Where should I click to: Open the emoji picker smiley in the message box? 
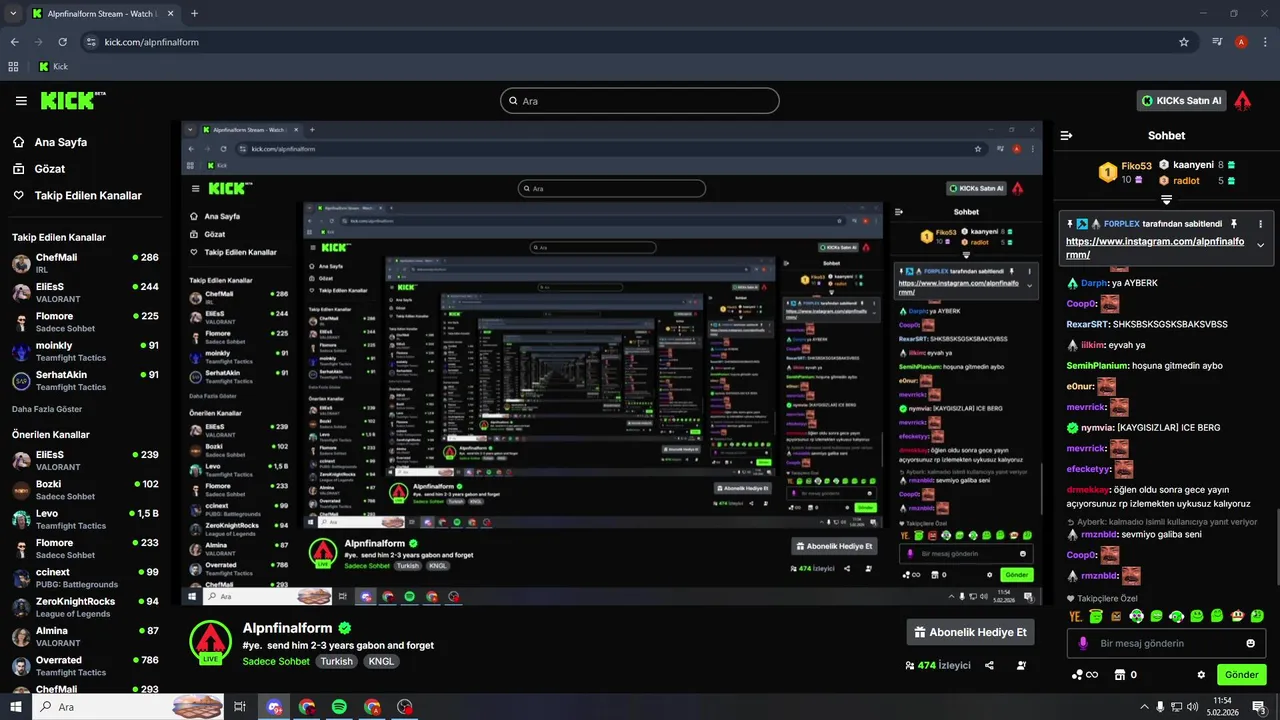click(x=1250, y=643)
